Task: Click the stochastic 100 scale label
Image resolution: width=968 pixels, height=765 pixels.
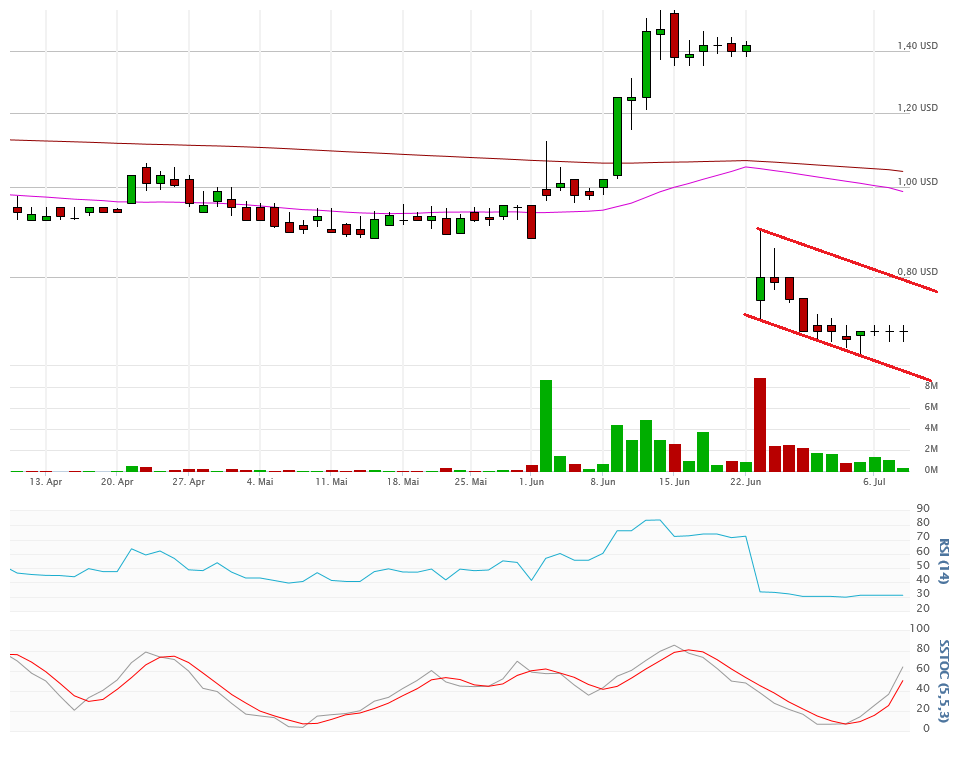Action: click(920, 629)
